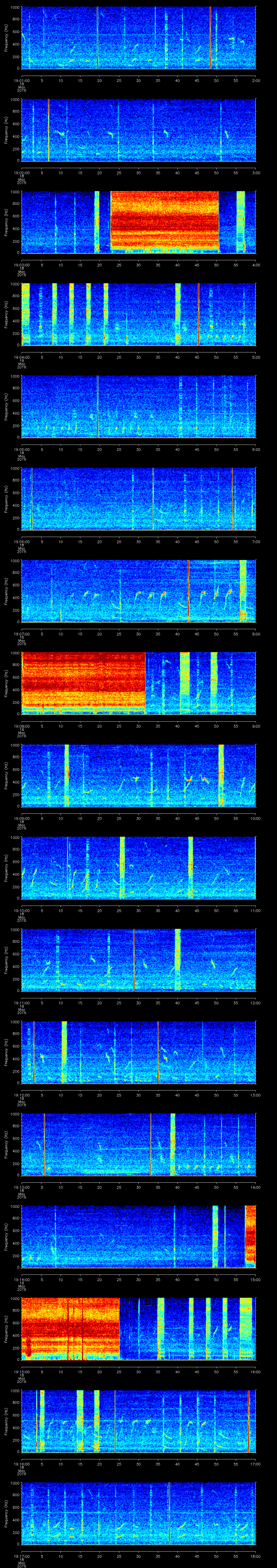This screenshot has height=1568, width=277.
Task: Click the 19:03:00 start time label
Action: click(21, 265)
